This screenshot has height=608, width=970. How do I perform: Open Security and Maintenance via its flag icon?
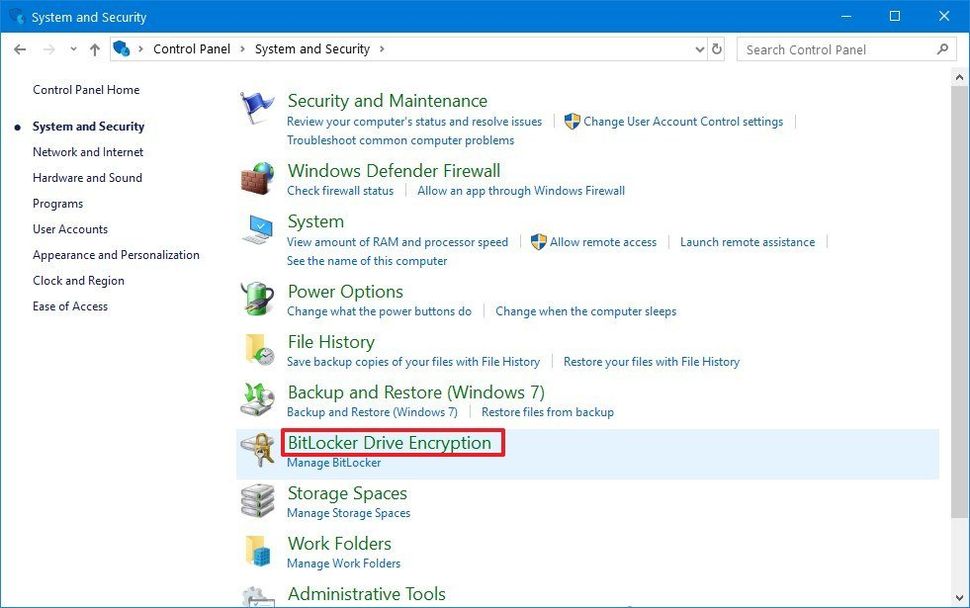tap(256, 105)
